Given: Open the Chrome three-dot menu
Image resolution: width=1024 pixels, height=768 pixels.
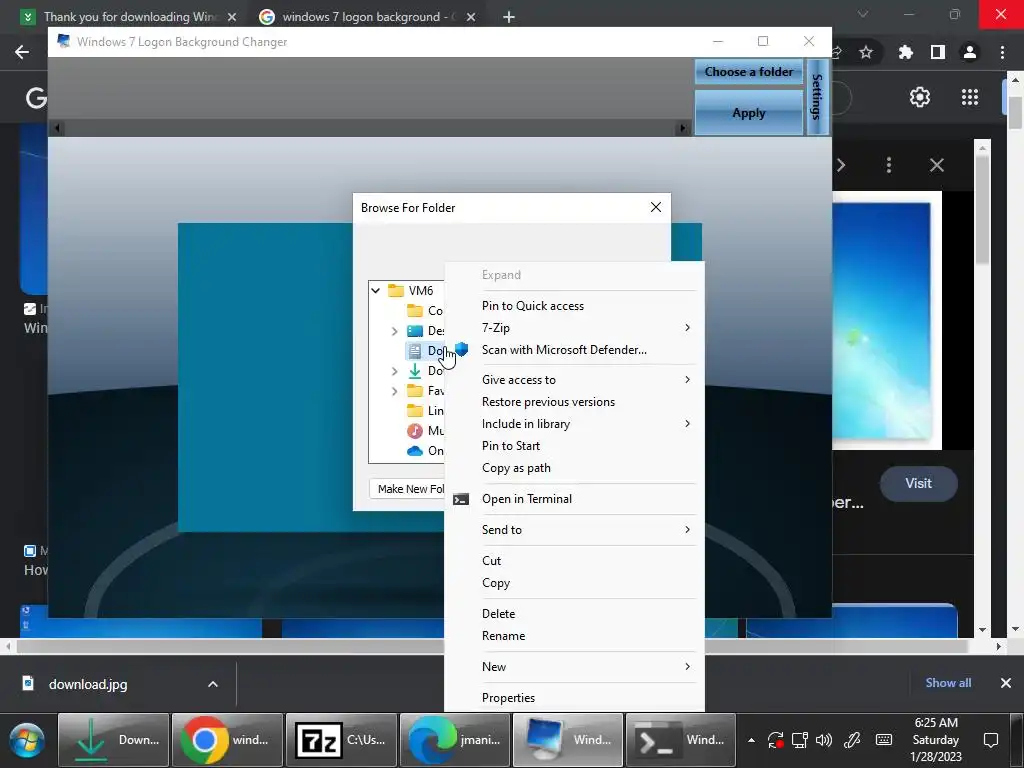Looking at the screenshot, I should [1002, 52].
